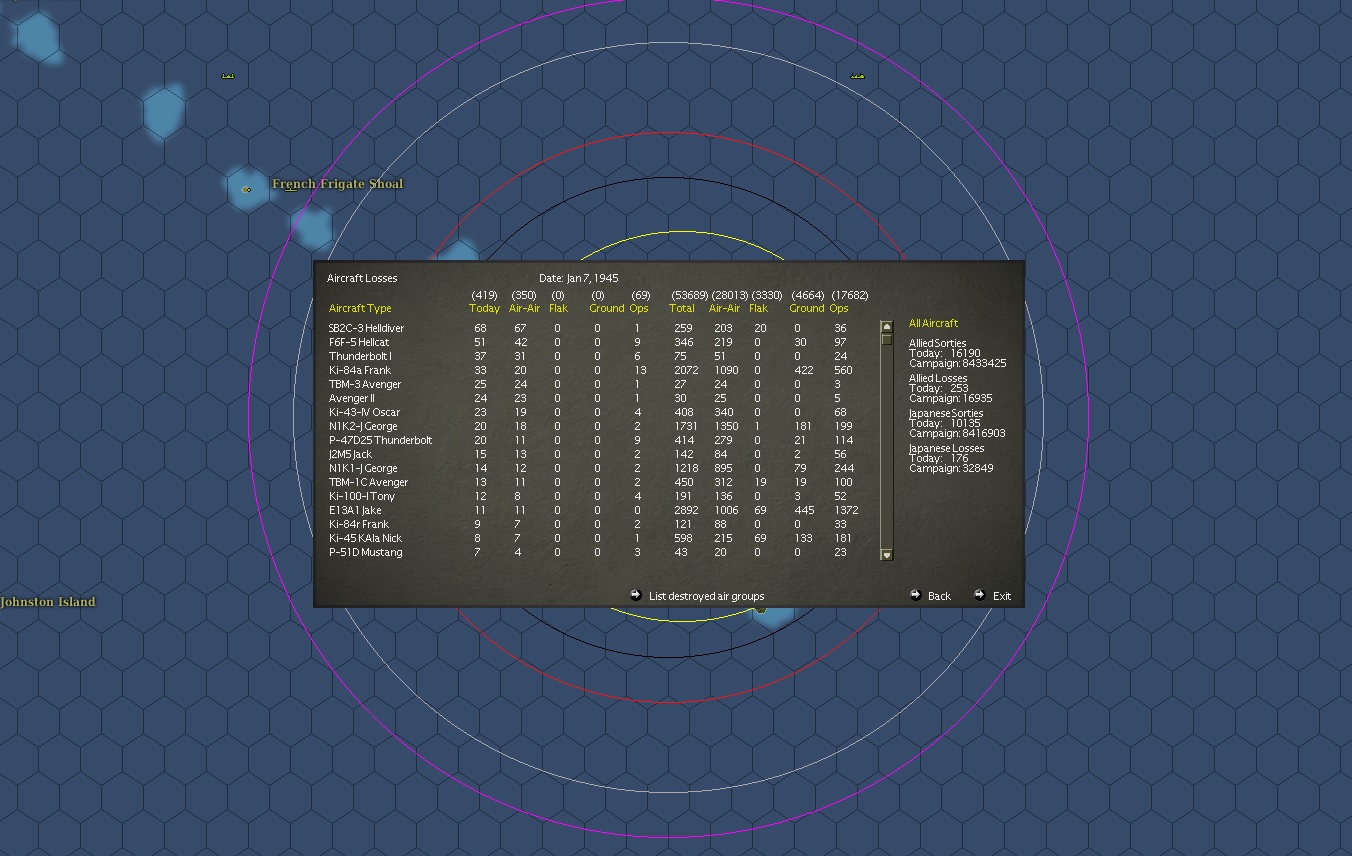Click the arrow icon next to Exit
This screenshot has width=1352, height=856.
coord(978,595)
